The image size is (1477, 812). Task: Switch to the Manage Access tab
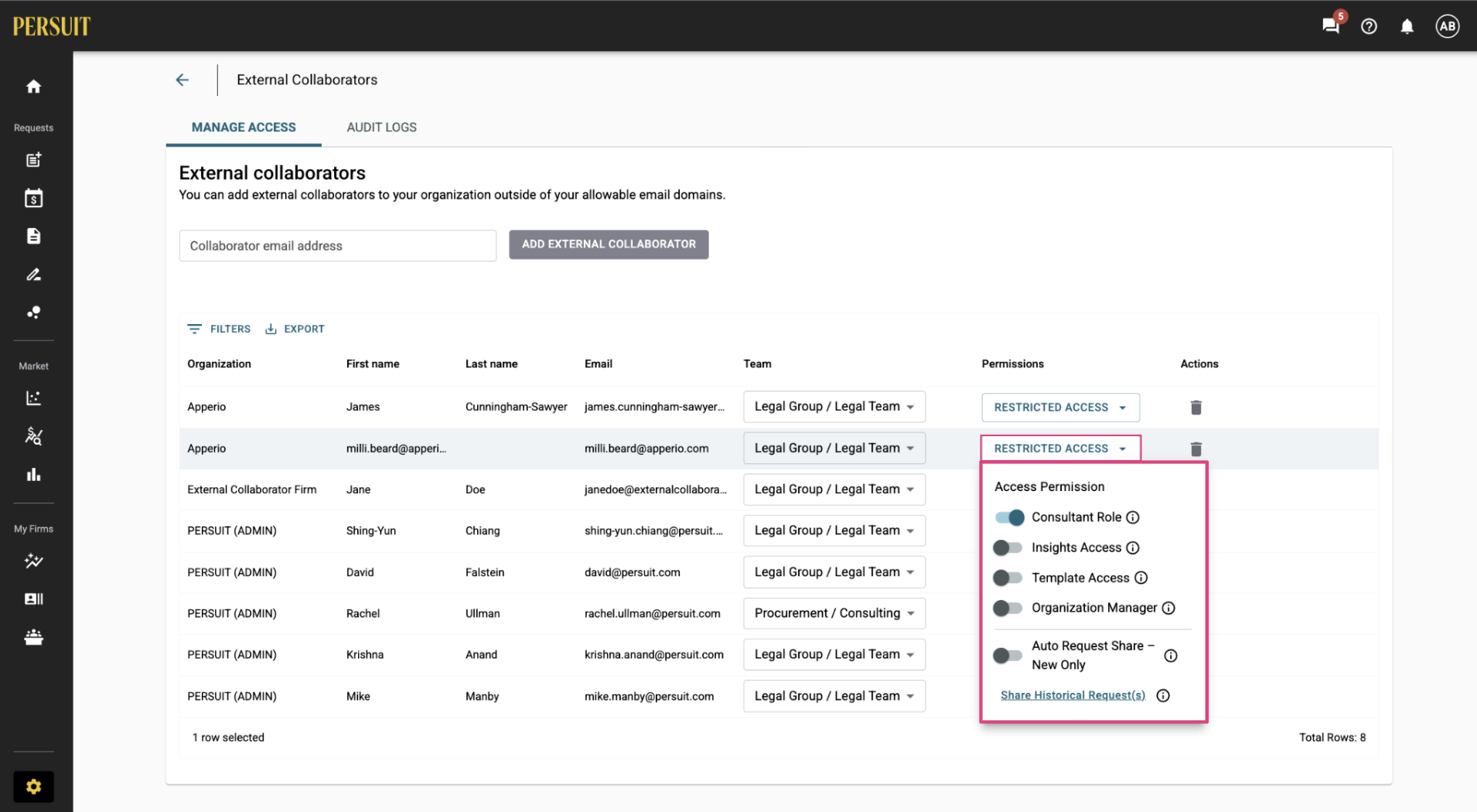(244, 128)
